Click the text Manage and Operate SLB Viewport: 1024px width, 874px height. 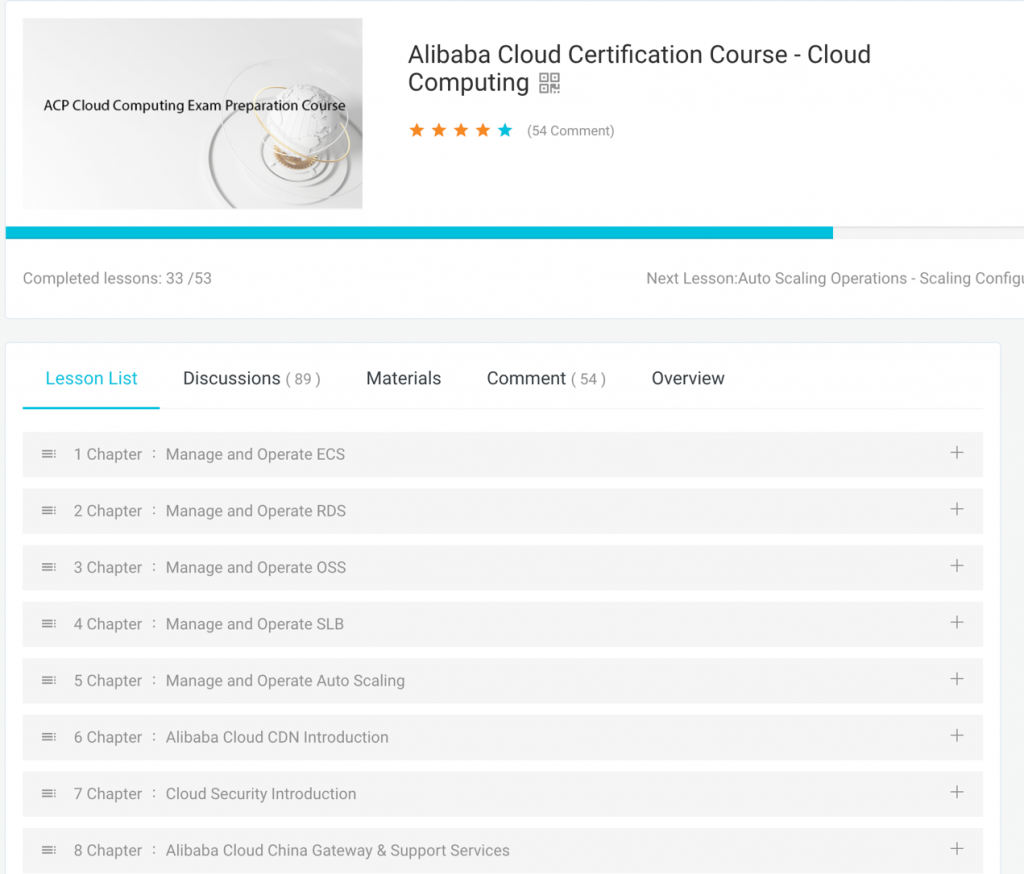255,624
